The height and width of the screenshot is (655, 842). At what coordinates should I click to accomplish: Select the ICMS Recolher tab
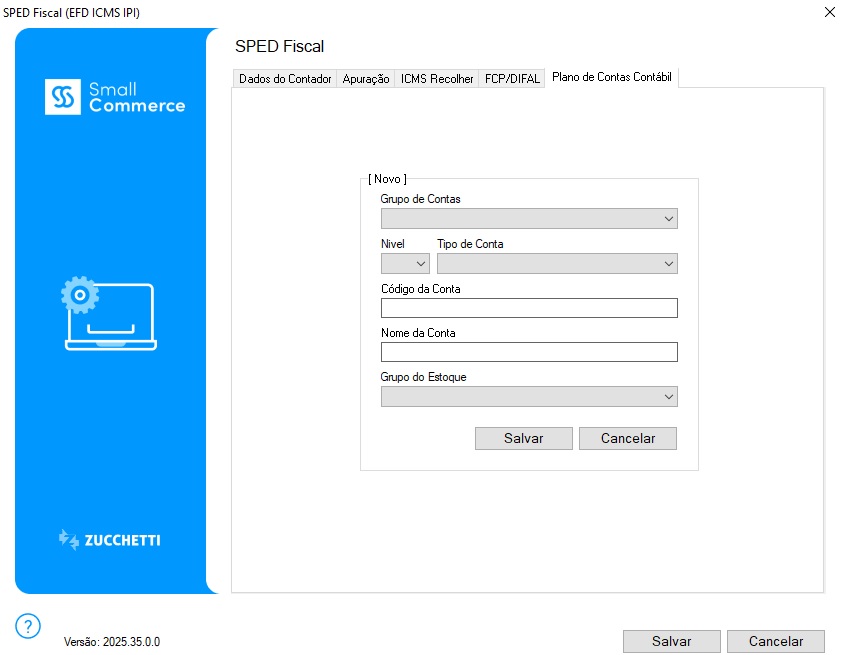437,79
